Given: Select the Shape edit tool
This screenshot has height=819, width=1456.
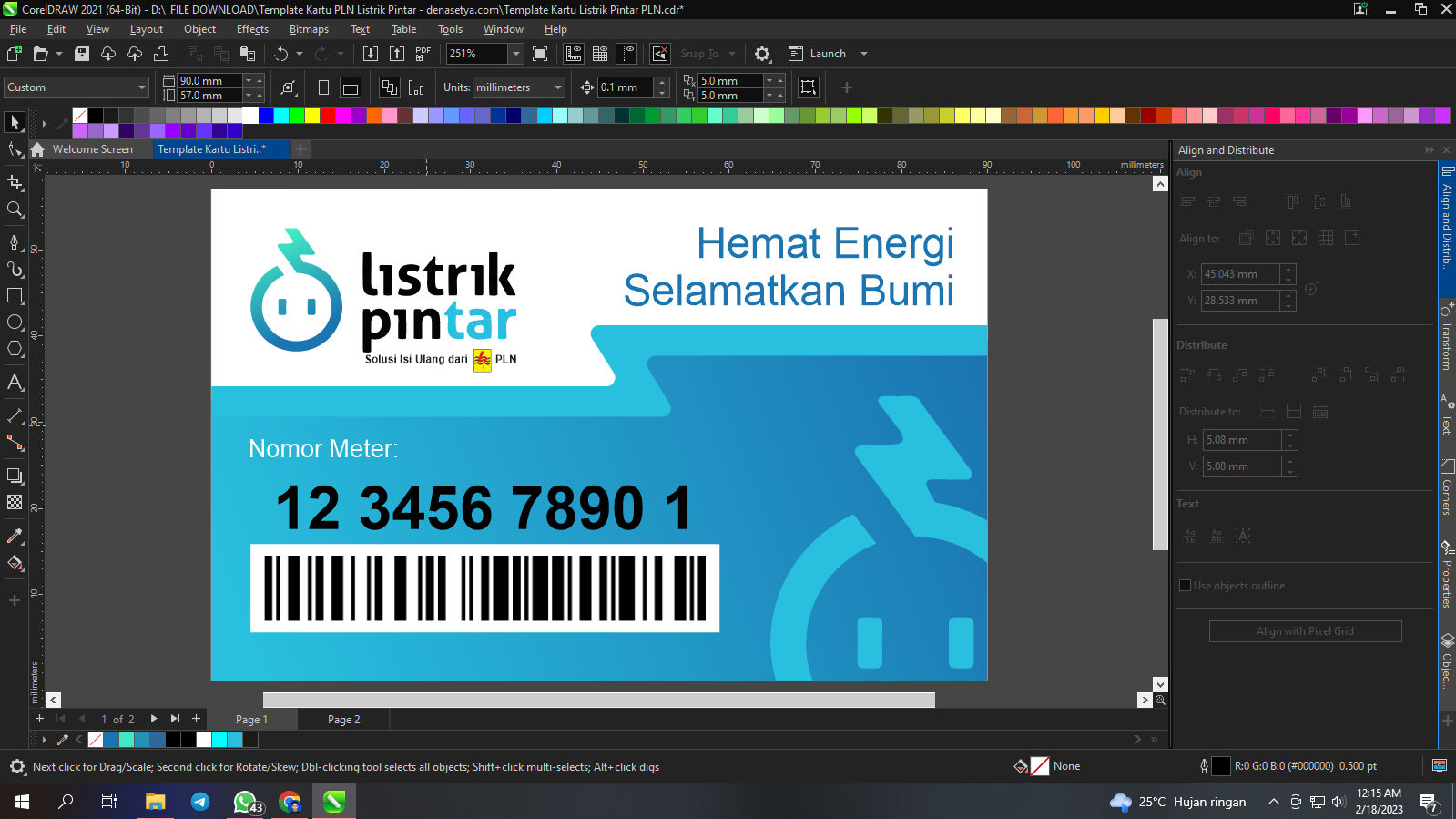Looking at the screenshot, I should (x=15, y=149).
